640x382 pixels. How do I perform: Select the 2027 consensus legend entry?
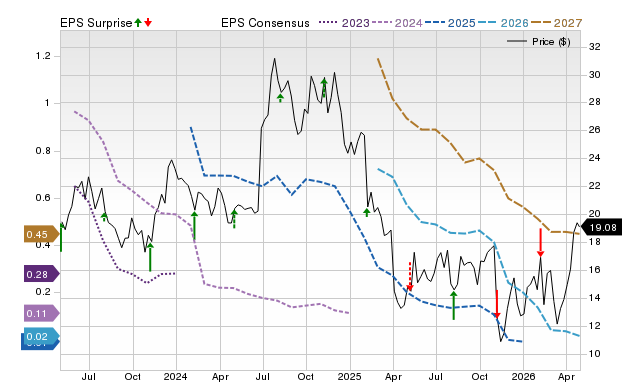coord(556,23)
